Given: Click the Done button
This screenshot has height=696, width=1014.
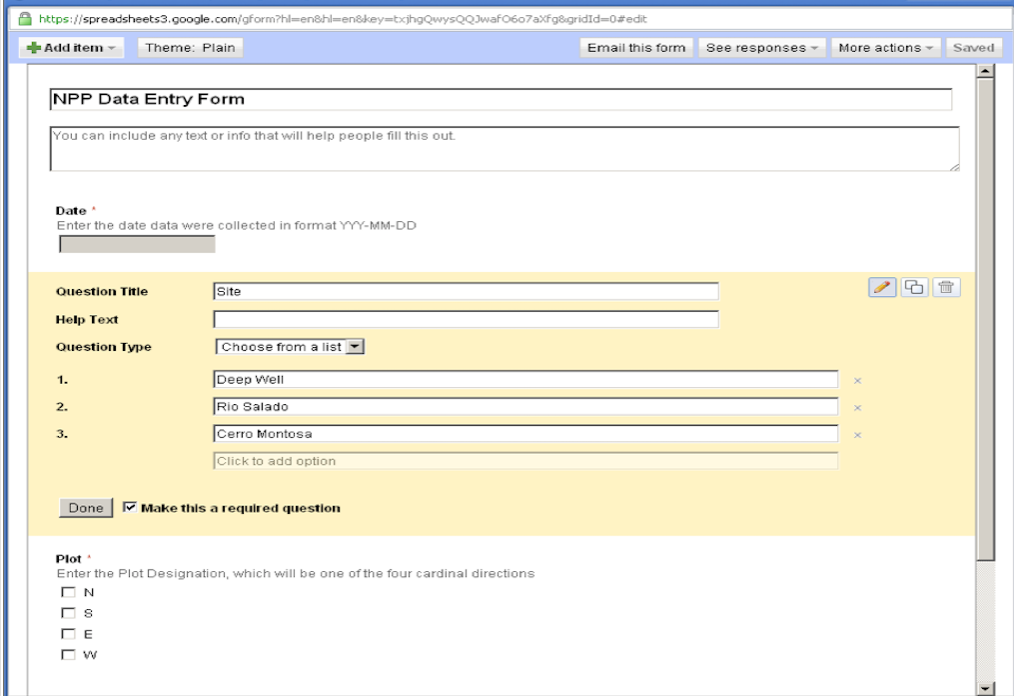Looking at the screenshot, I should [86, 508].
